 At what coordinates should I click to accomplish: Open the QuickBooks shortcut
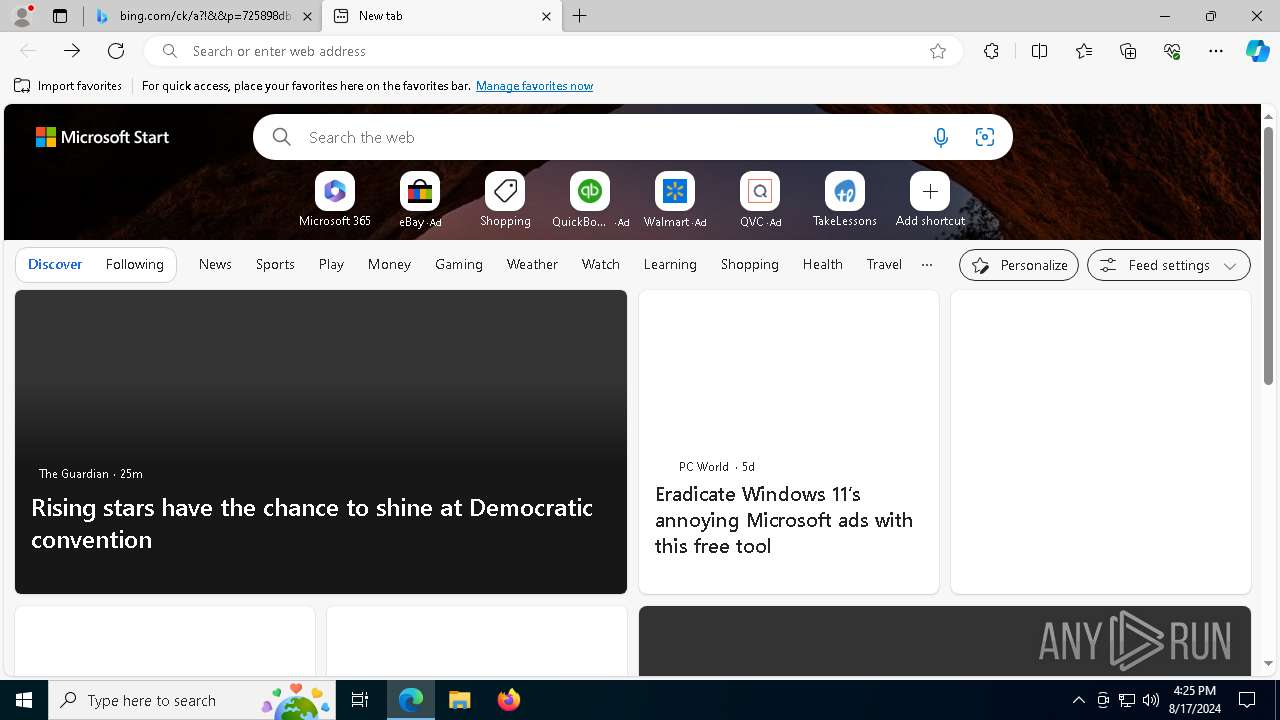(x=590, y=200)
